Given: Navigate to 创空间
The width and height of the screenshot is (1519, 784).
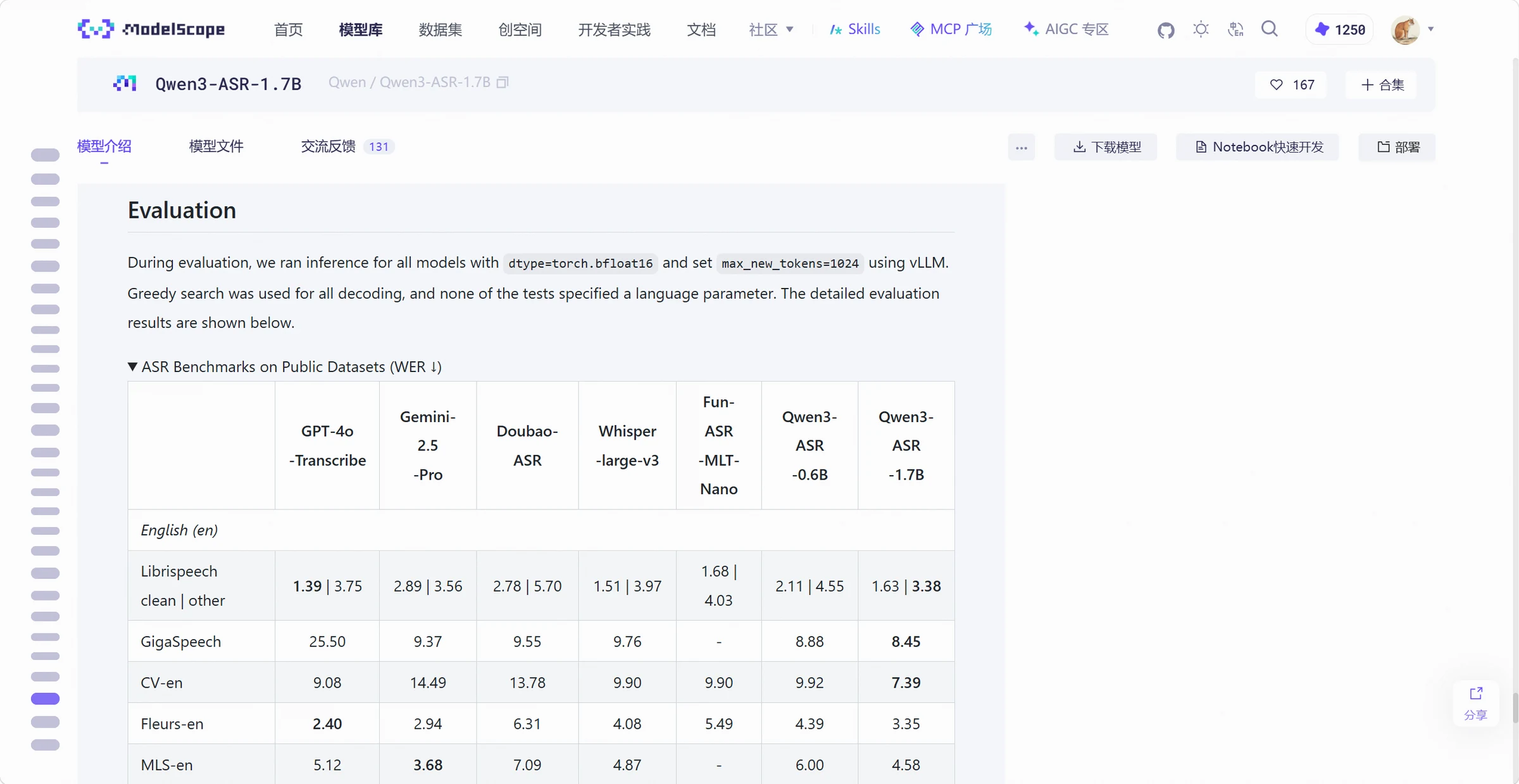Looking at the screenshot, I should (520, 30).
